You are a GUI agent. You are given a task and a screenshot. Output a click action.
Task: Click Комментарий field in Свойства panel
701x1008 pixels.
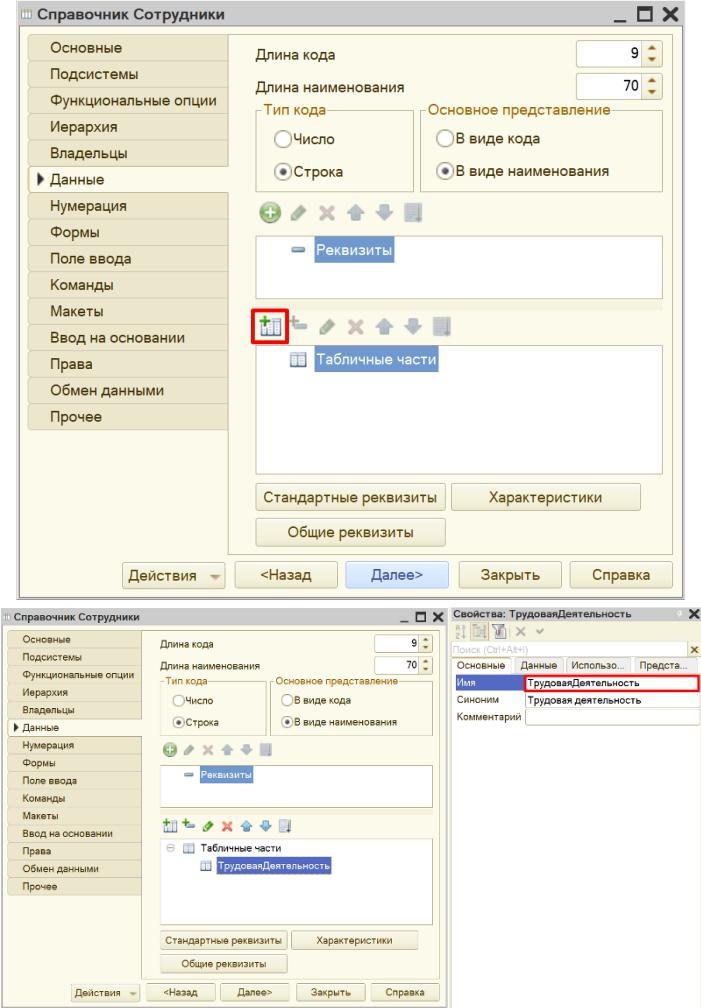[x=612, y=717]
